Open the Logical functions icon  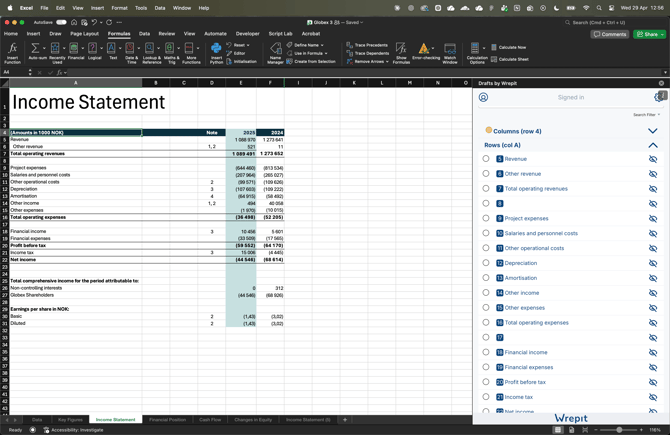tap(92, 48)
